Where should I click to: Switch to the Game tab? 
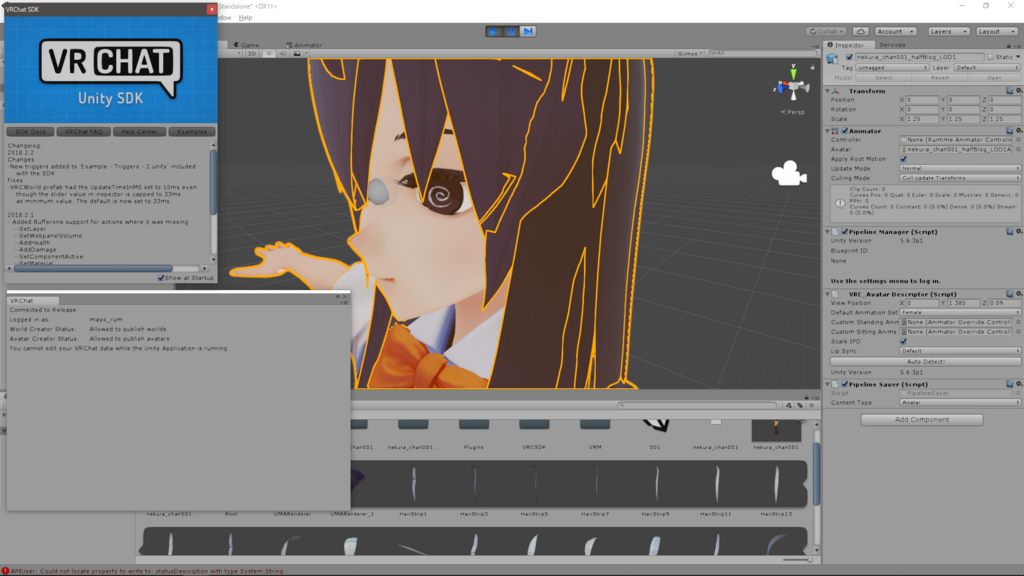click(x=247, y=45)
